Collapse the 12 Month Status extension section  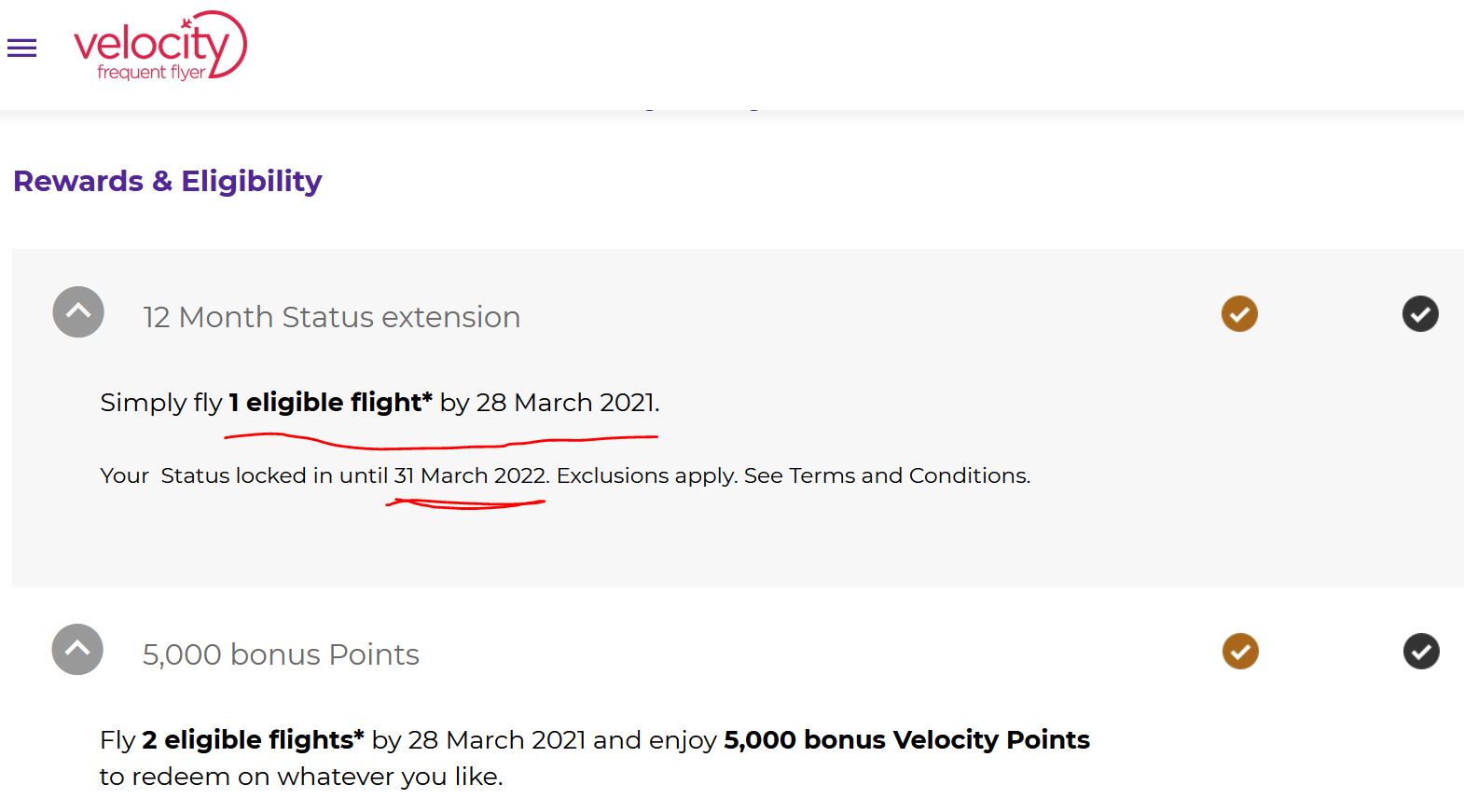tap(78, 312)
